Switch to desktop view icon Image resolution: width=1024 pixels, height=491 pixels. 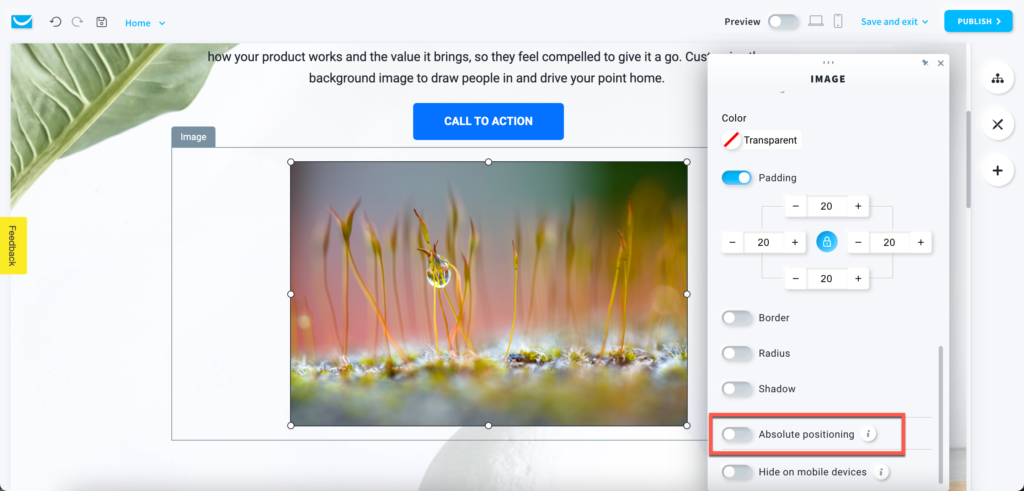pyautogui.click(x=816, y=21)
